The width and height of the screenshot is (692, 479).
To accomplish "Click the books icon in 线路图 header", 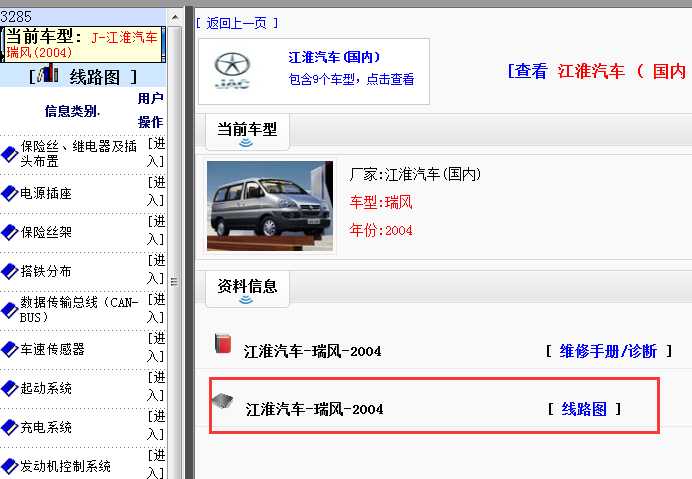I will coord(48,74).
